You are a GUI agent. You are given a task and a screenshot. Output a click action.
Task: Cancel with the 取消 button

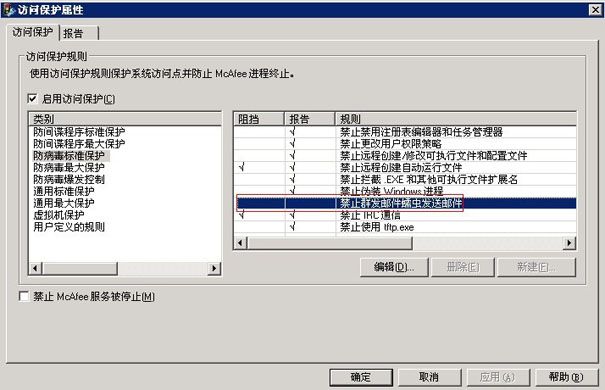coord(429,377)
